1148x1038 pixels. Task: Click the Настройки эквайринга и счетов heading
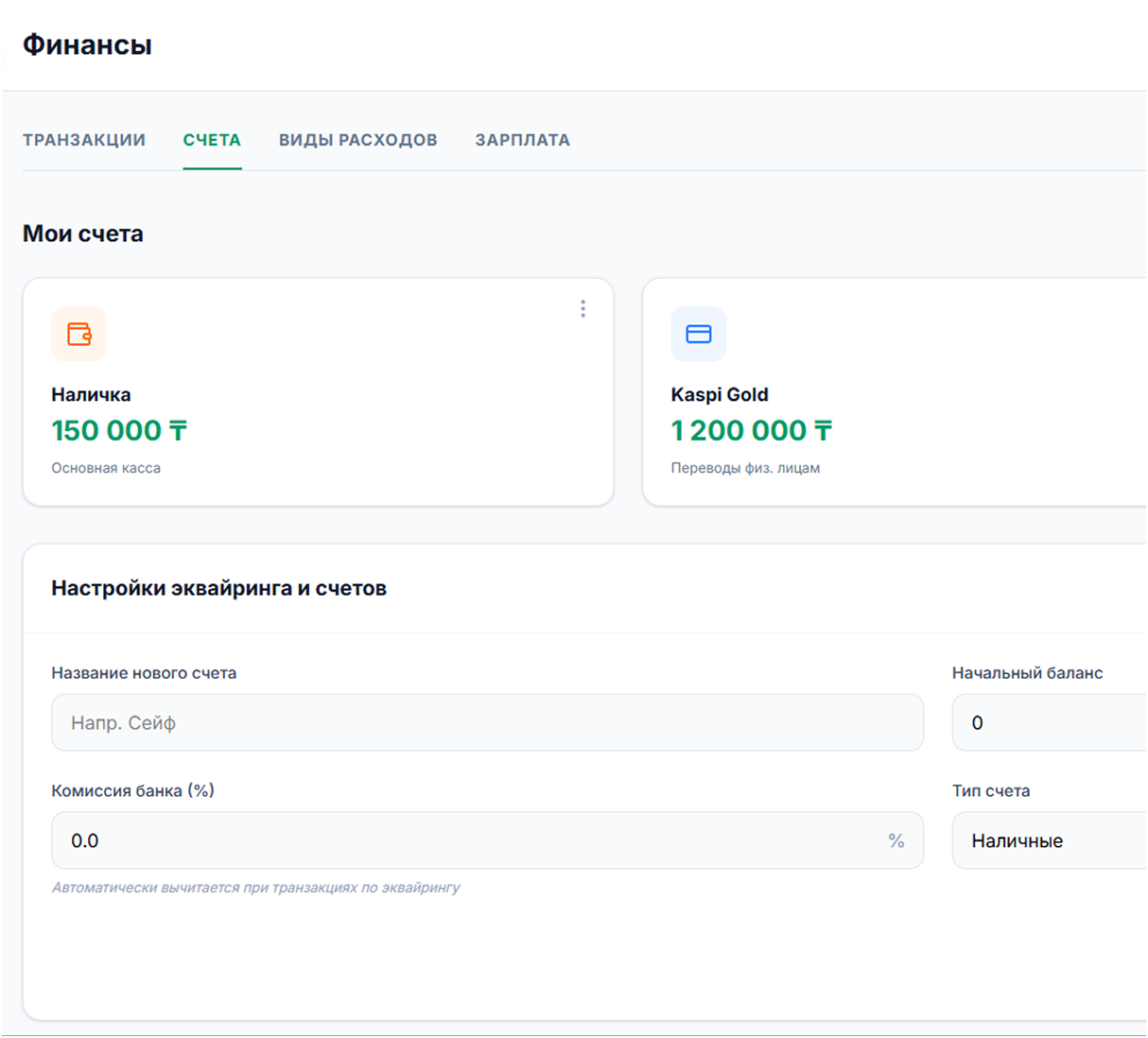pyautogui.click(x=219, y=588)
